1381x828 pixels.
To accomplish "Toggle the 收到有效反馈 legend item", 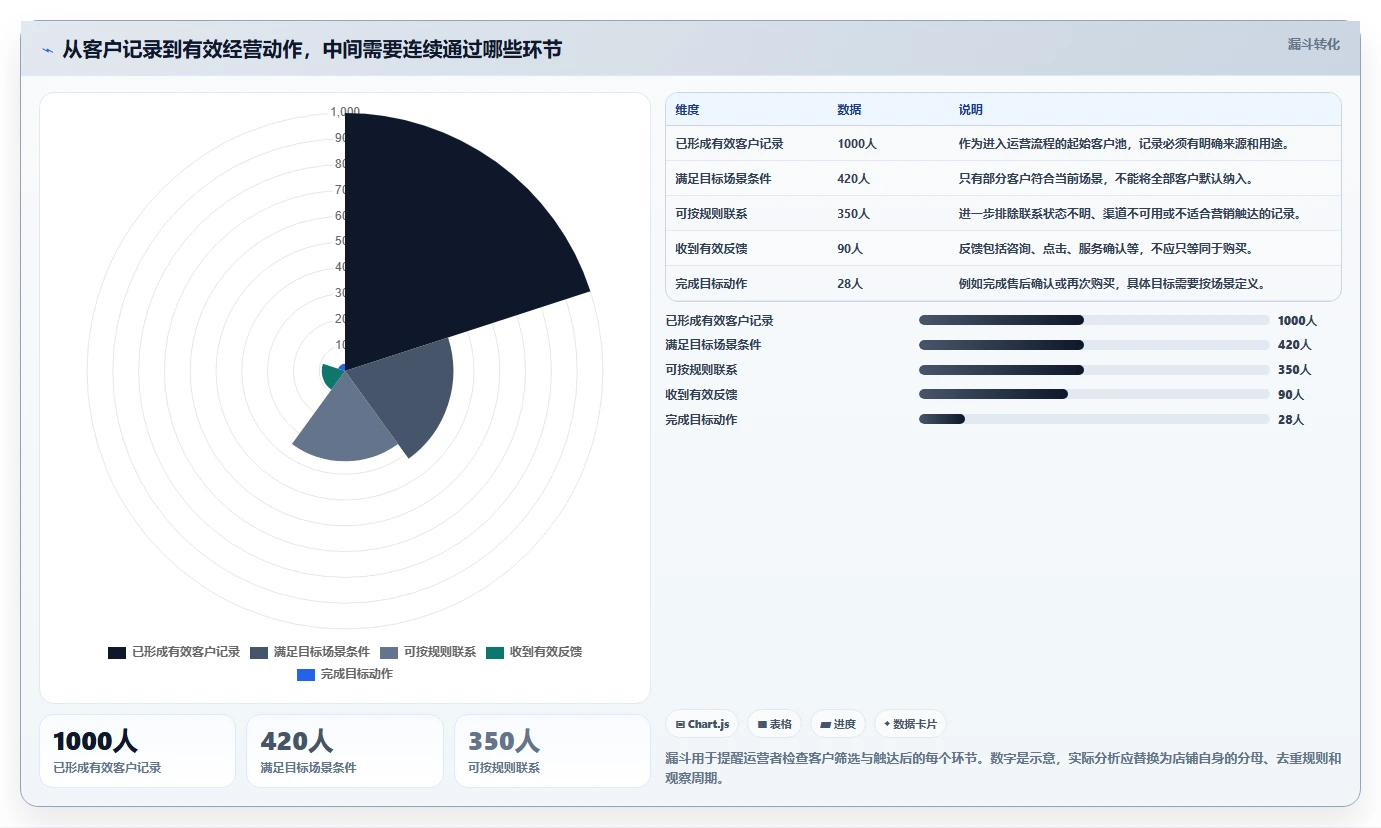I will coord(534,652).
